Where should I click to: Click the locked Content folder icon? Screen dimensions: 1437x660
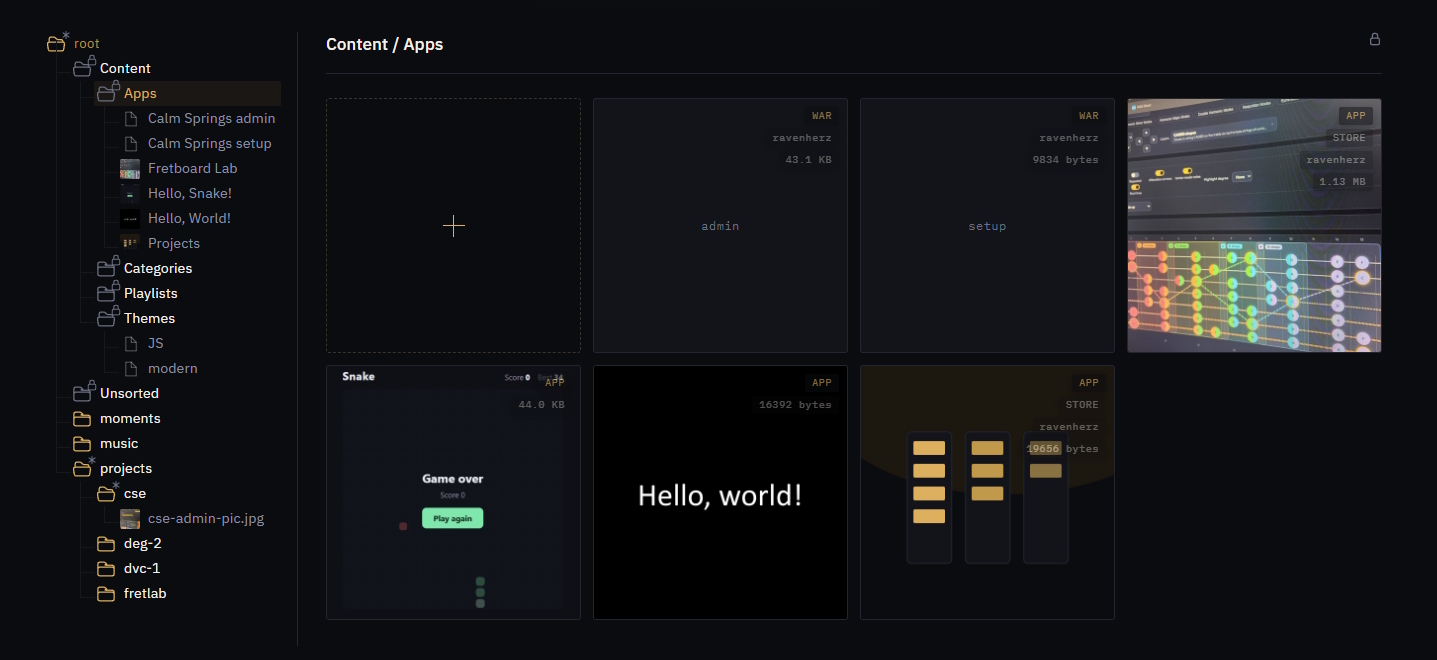83,68
